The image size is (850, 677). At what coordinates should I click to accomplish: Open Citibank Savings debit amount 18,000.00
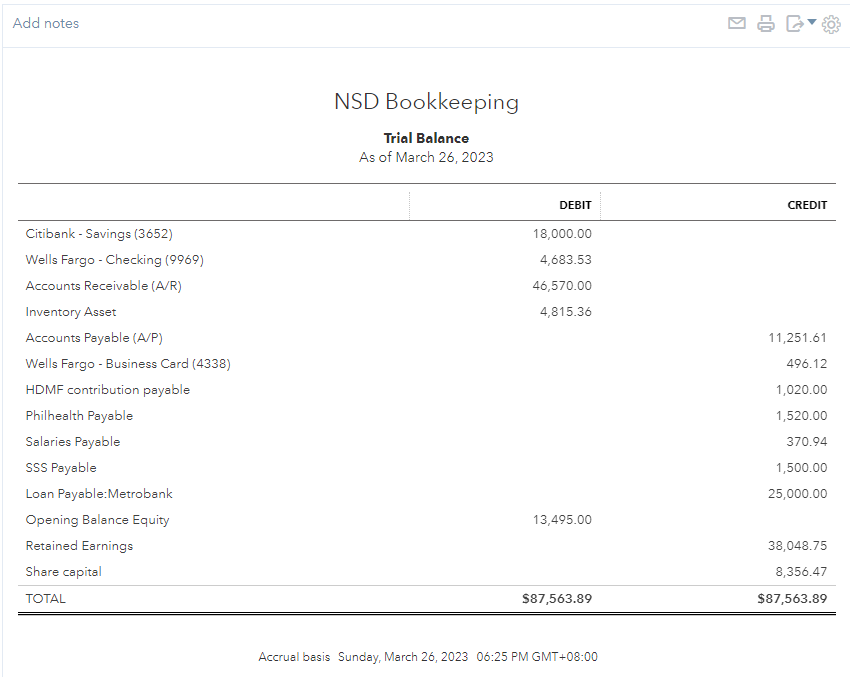(562, 234)
